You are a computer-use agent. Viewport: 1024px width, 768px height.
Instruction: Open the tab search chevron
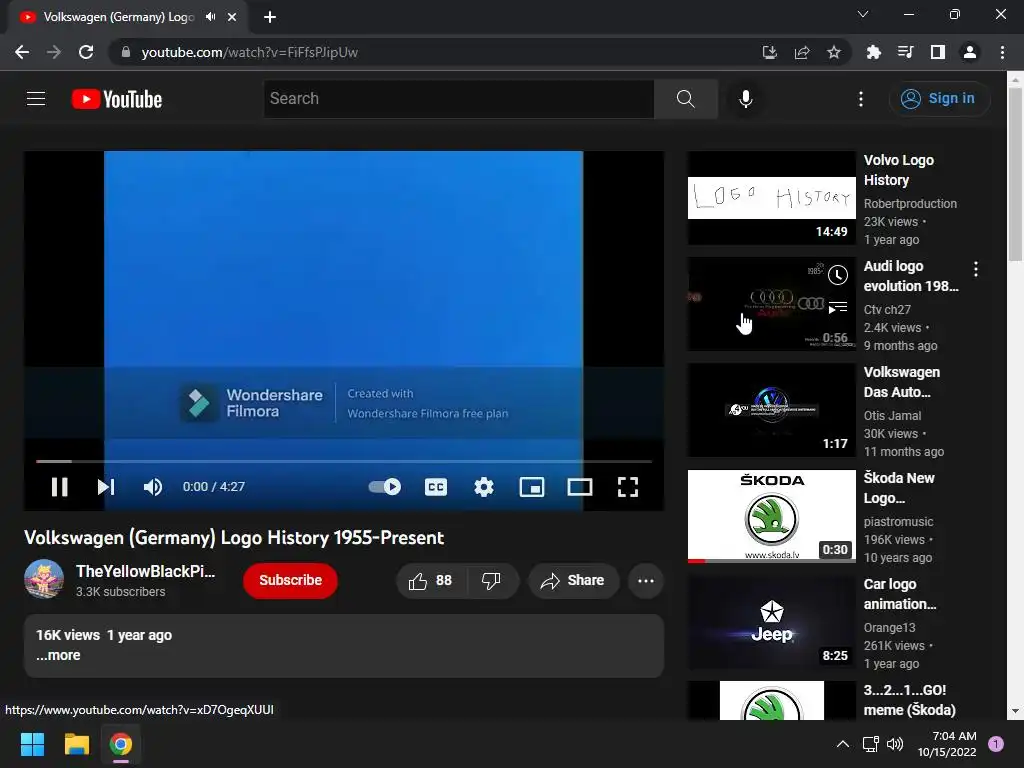coord(863,14)
